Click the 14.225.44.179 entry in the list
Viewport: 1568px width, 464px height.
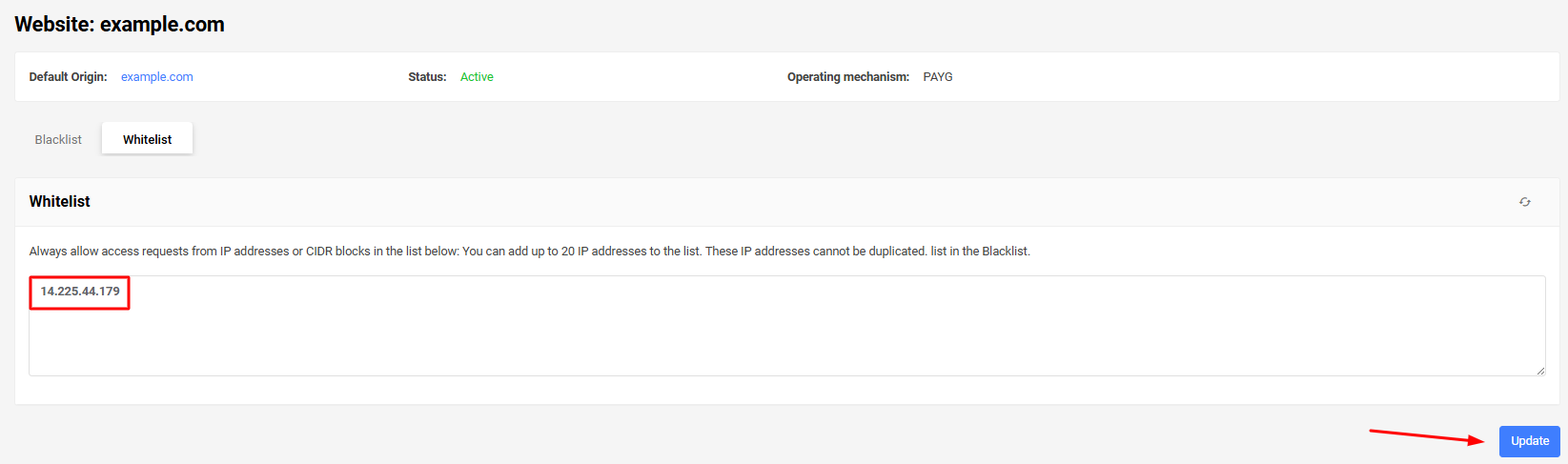pyautogui.click(x=80, y=292)
